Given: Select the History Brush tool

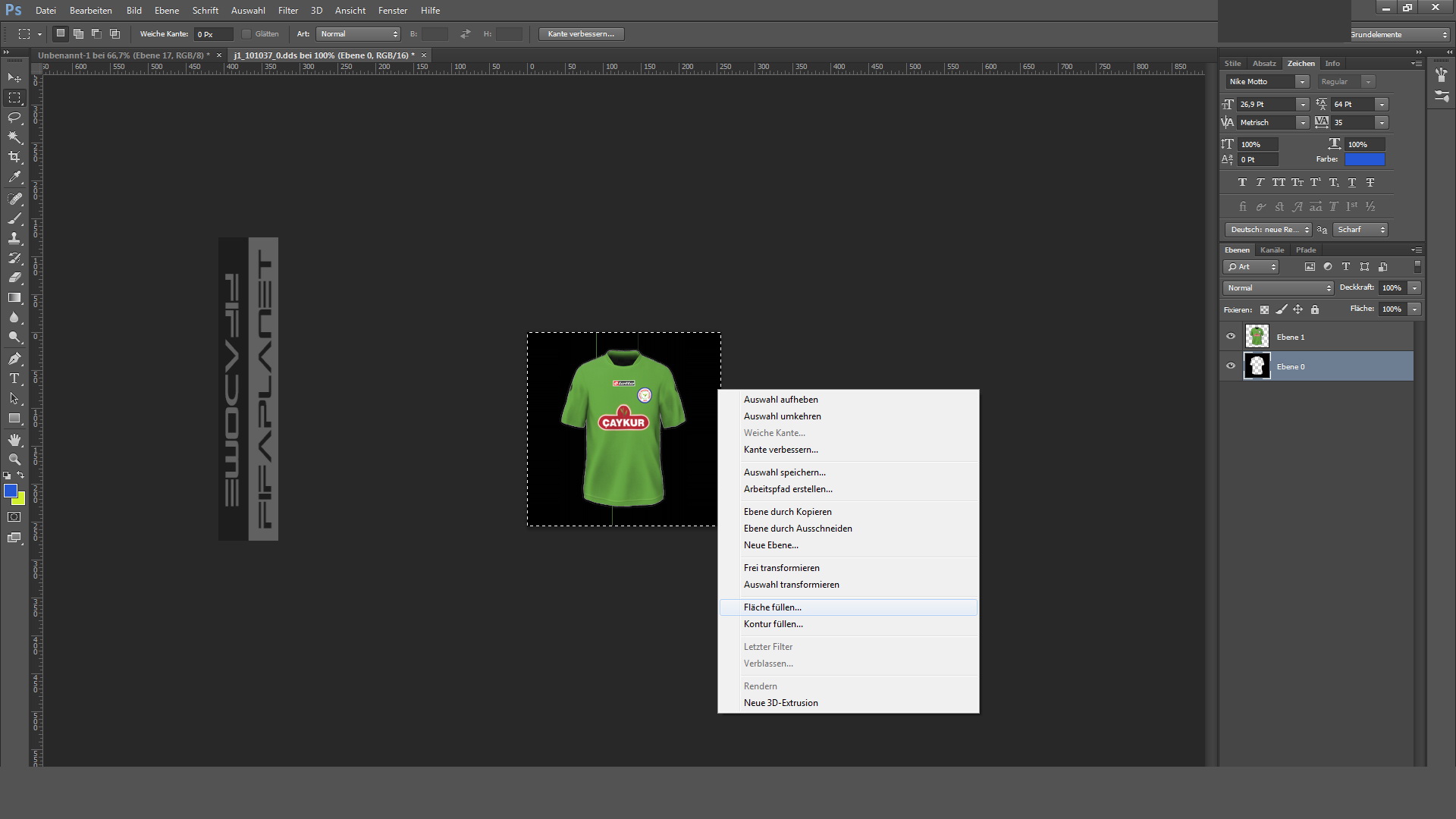Looking at the screenshot, I should (14, 258).
